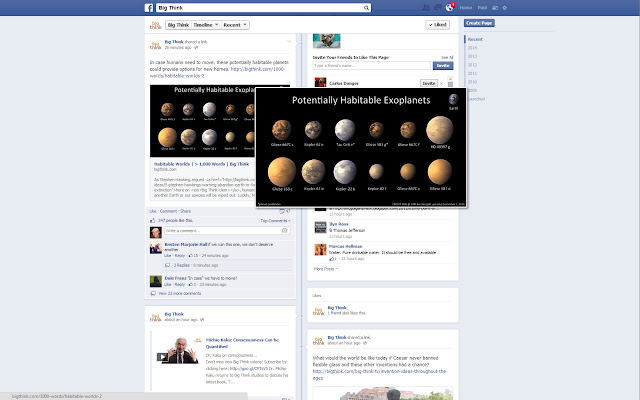Select Recent in the timeline navigation
This screenshot has width=640, height=400.
(x=475, y=39)
